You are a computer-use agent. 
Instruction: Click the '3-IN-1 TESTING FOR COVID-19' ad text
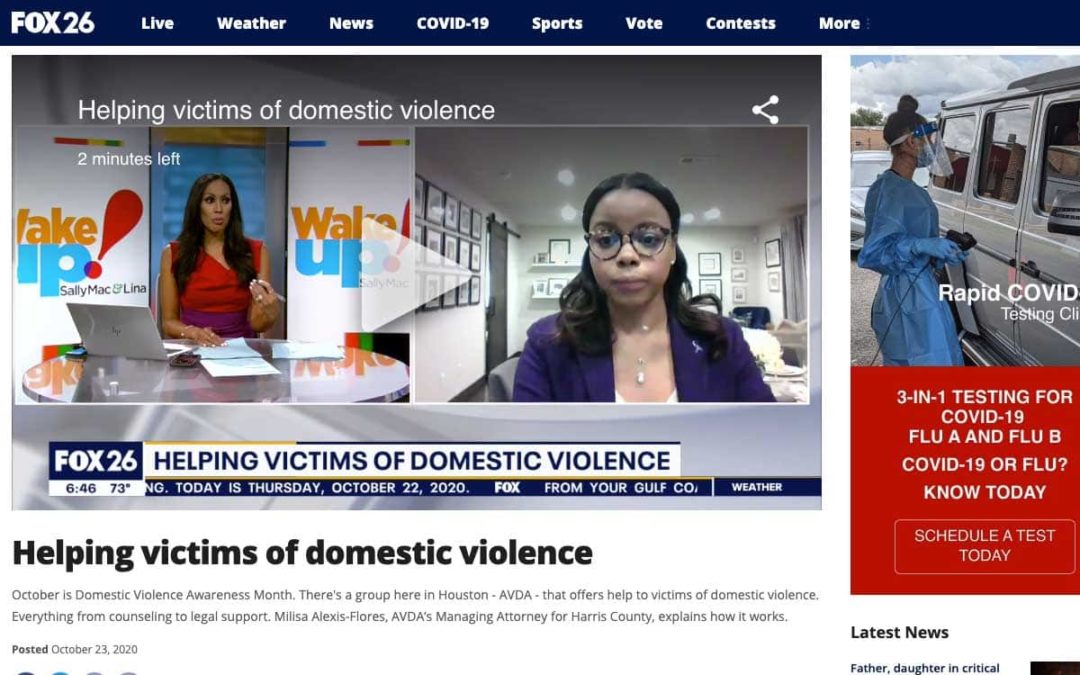click(984, 406)
